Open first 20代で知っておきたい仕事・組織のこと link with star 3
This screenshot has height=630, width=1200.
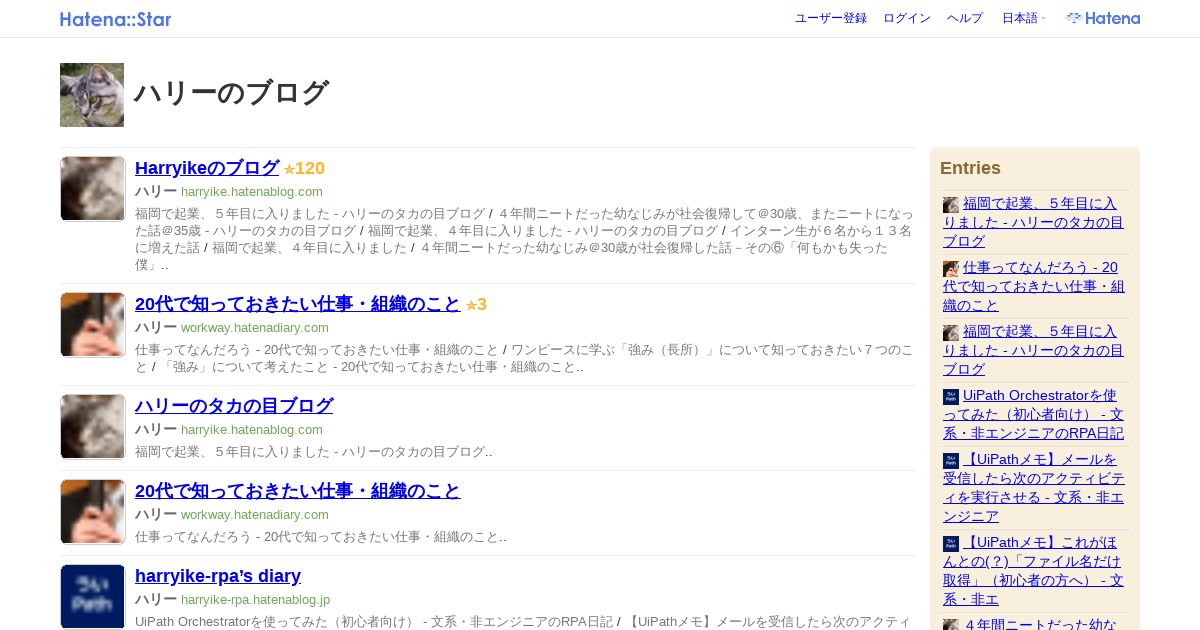298,304
